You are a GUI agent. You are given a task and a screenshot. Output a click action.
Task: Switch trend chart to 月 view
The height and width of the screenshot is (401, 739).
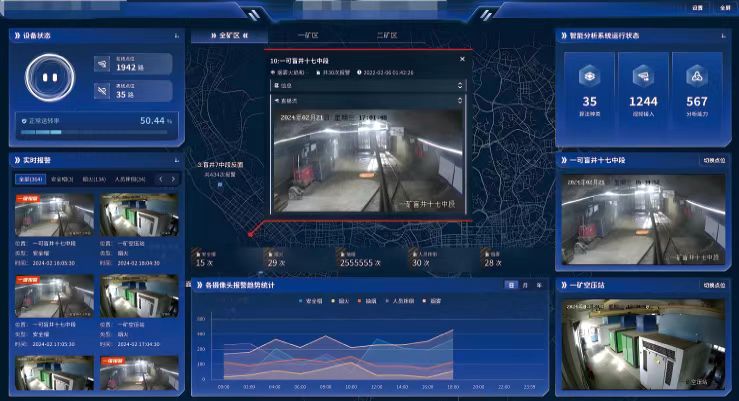[525, 285]
